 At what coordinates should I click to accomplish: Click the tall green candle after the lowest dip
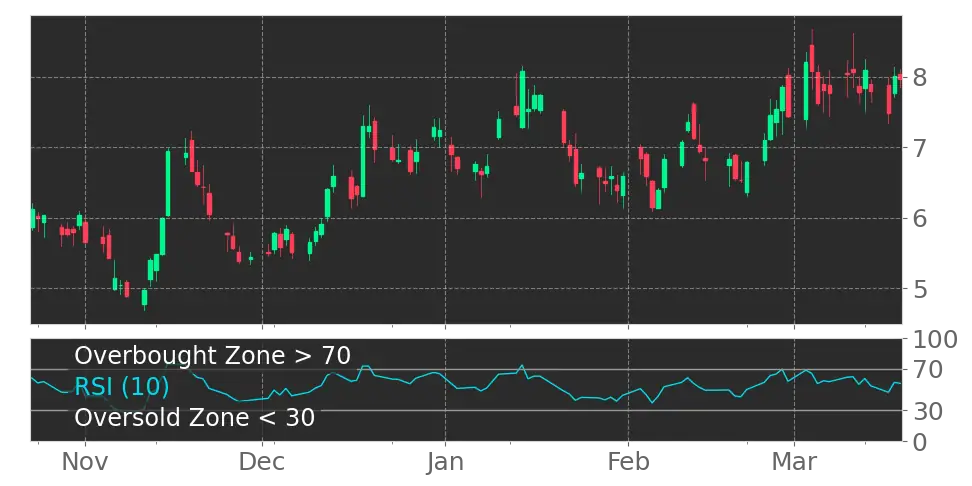pos(168,183)
